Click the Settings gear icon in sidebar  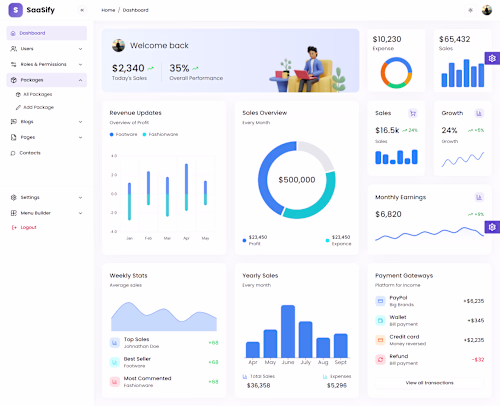tap(13, 197)
